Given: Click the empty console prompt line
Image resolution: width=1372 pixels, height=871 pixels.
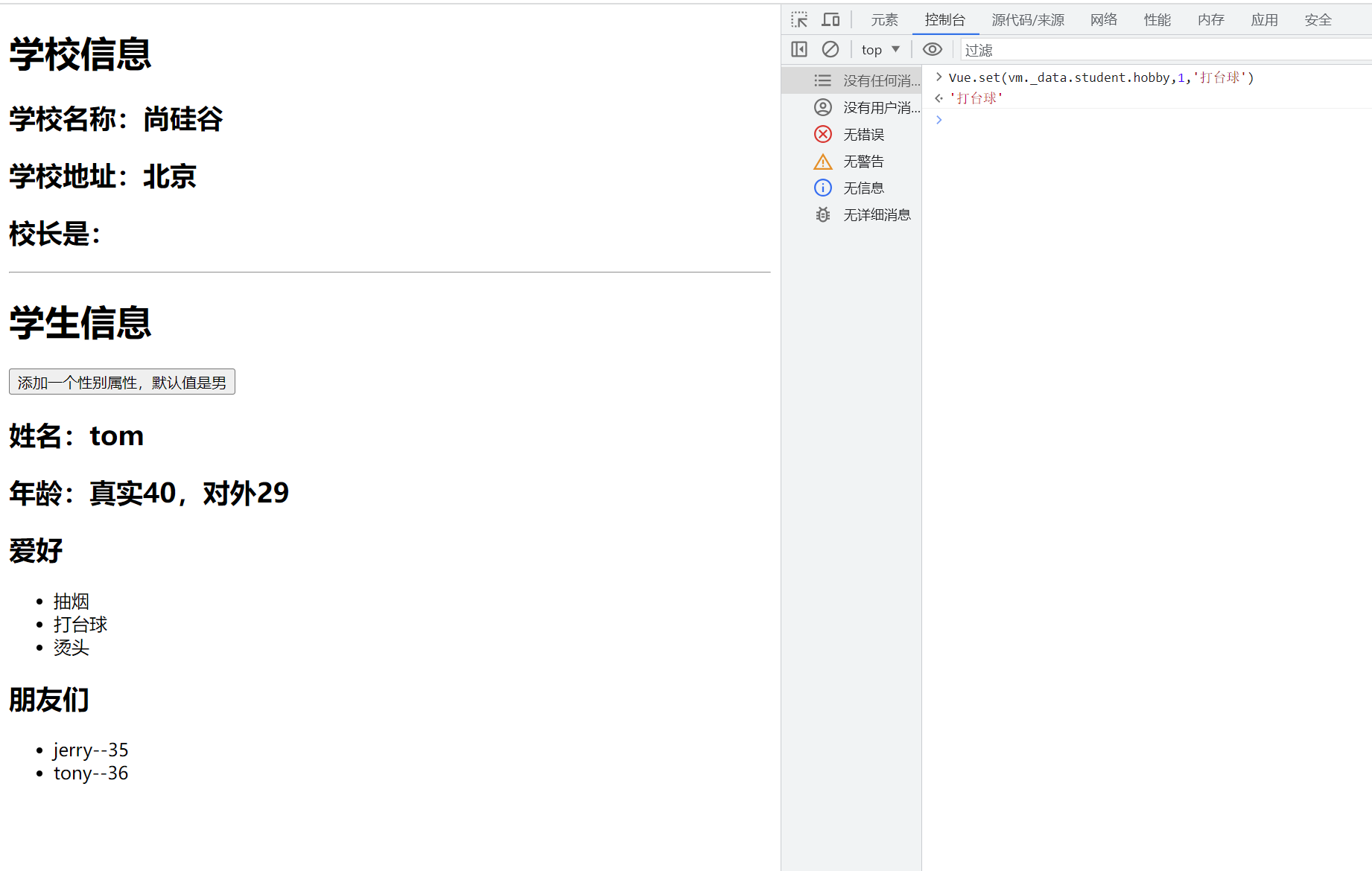Looking at the screenshot, I should pos(1147,120).
